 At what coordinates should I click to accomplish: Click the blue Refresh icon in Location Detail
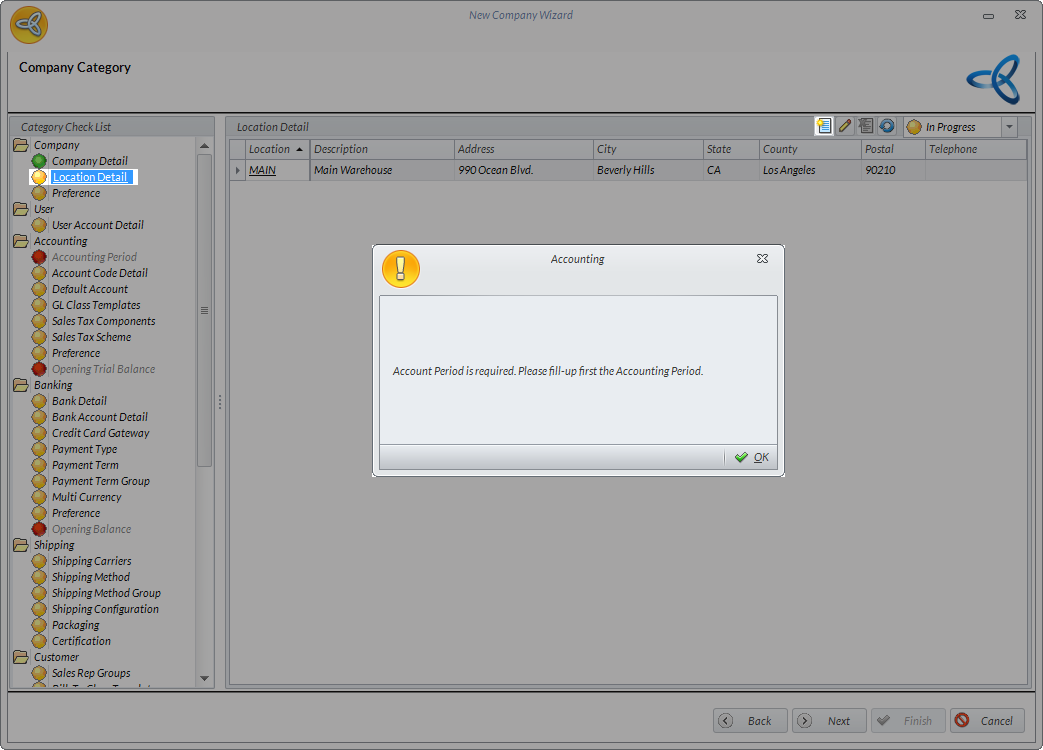click(887, 126)
